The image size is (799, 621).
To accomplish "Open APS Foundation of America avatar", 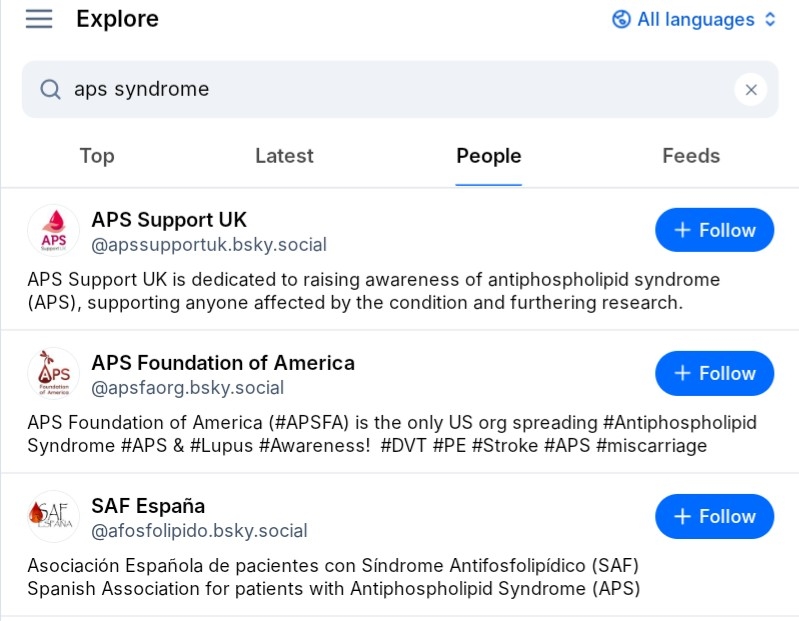I will [53, 373].
